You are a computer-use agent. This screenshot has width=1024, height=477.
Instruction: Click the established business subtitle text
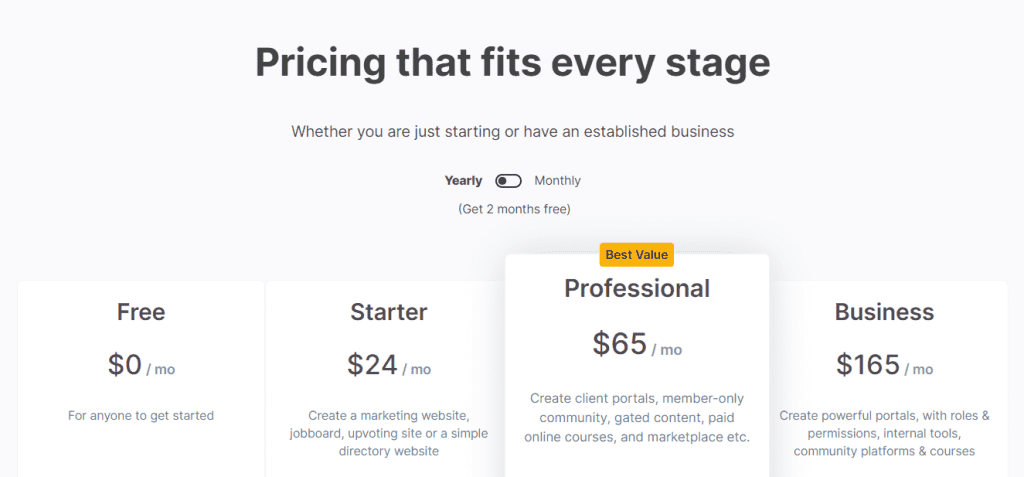[513, 131]
